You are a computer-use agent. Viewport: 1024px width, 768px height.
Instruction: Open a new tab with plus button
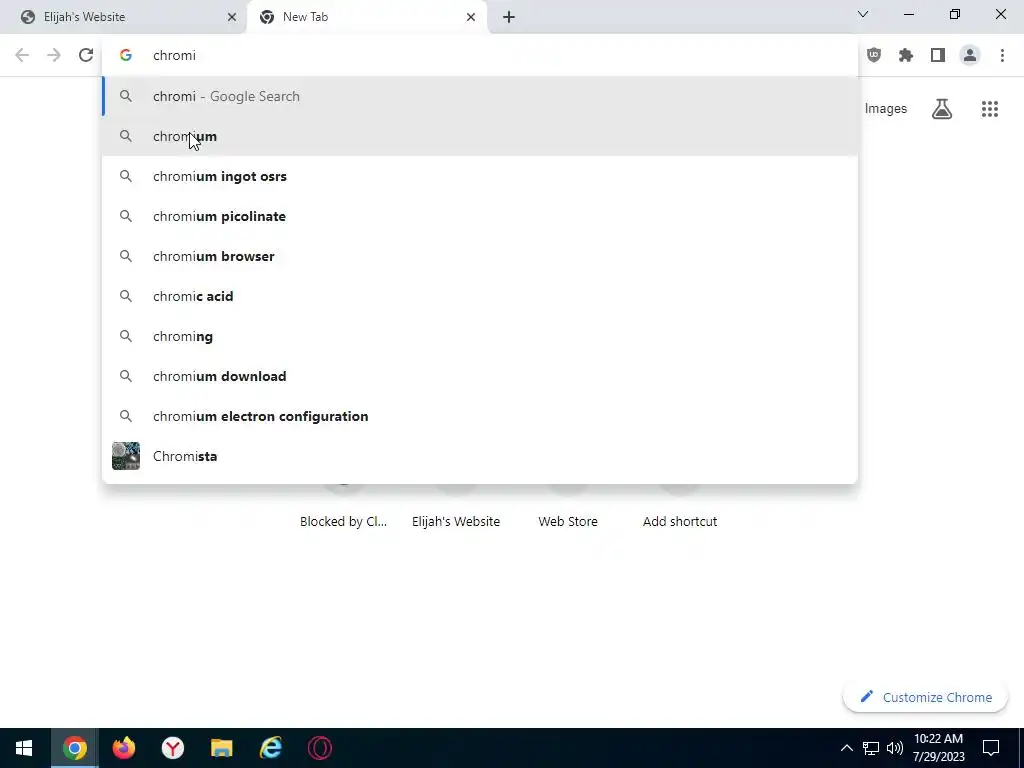(x=509, y=17)
